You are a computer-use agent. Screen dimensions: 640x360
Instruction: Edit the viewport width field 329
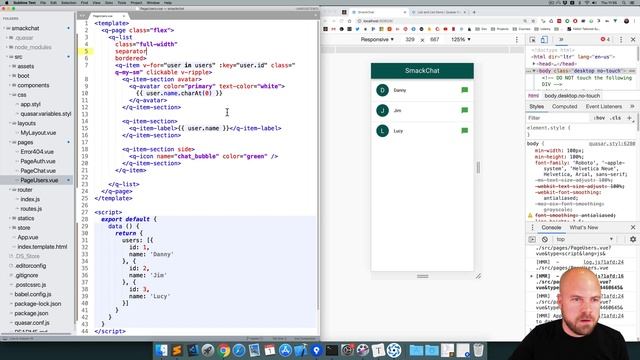(x=410, y=40)
